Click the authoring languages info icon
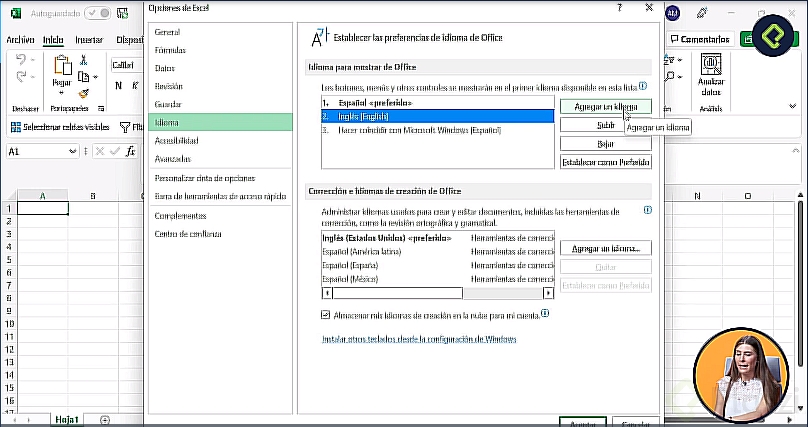The height and width of the screenshot is (427, 808). point(648,210)
